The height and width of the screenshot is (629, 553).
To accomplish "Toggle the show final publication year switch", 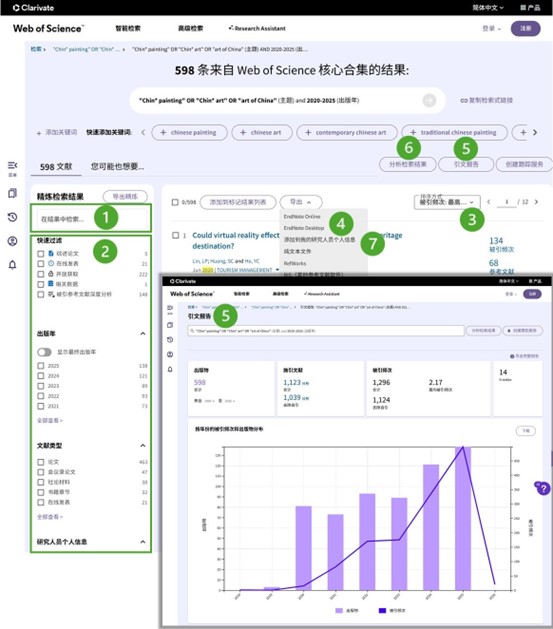I will tap(45, 352).
